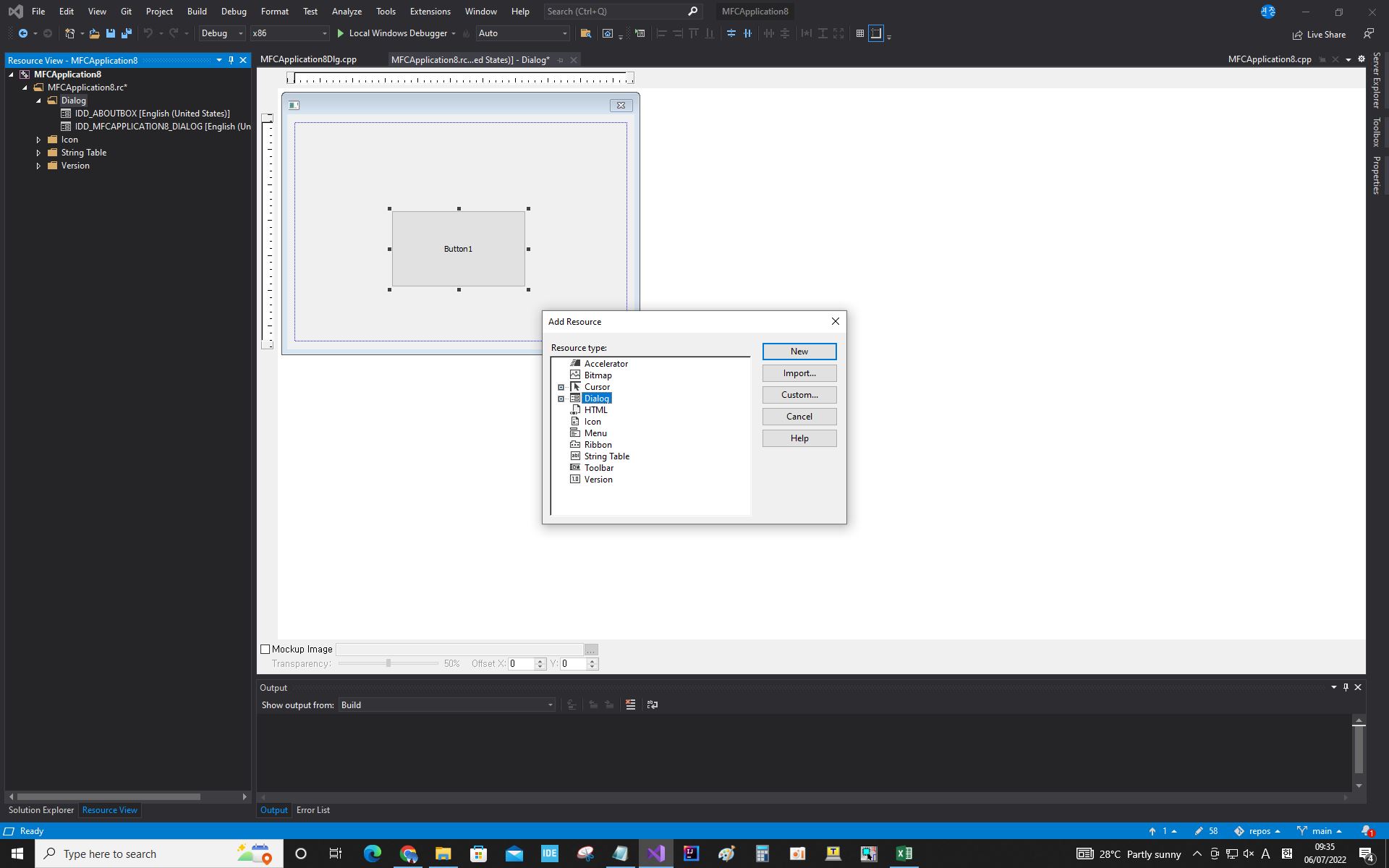Click the Navigate Backward arrow icon

[x=23, y=33]
